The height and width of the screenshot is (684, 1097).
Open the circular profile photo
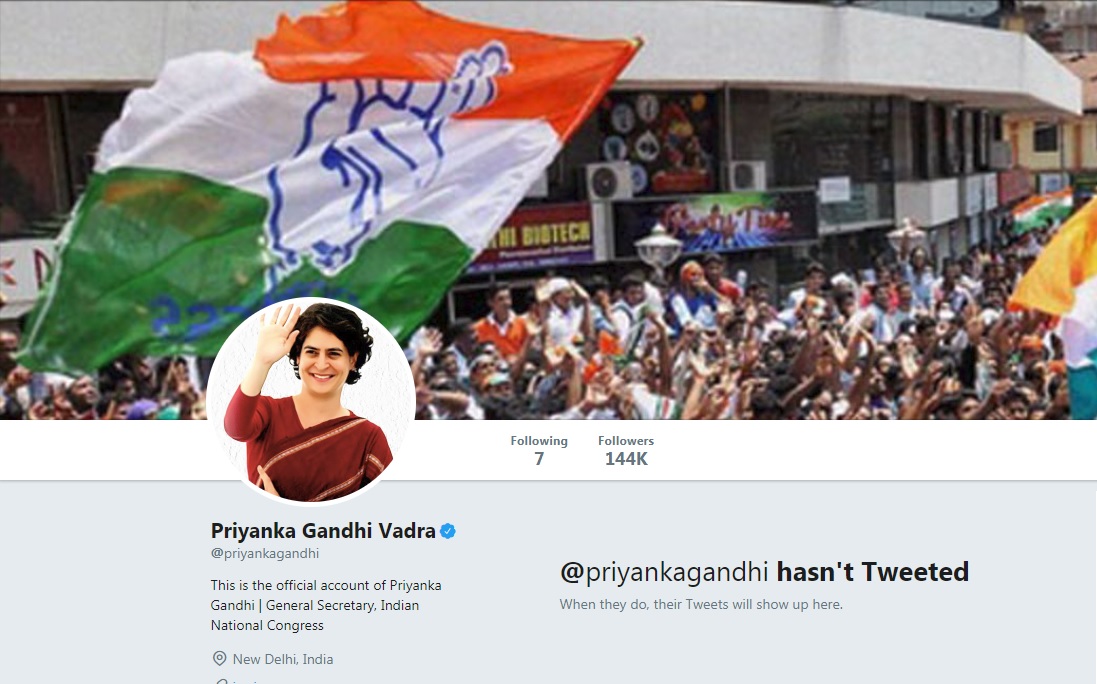click(x=311, y=401)
